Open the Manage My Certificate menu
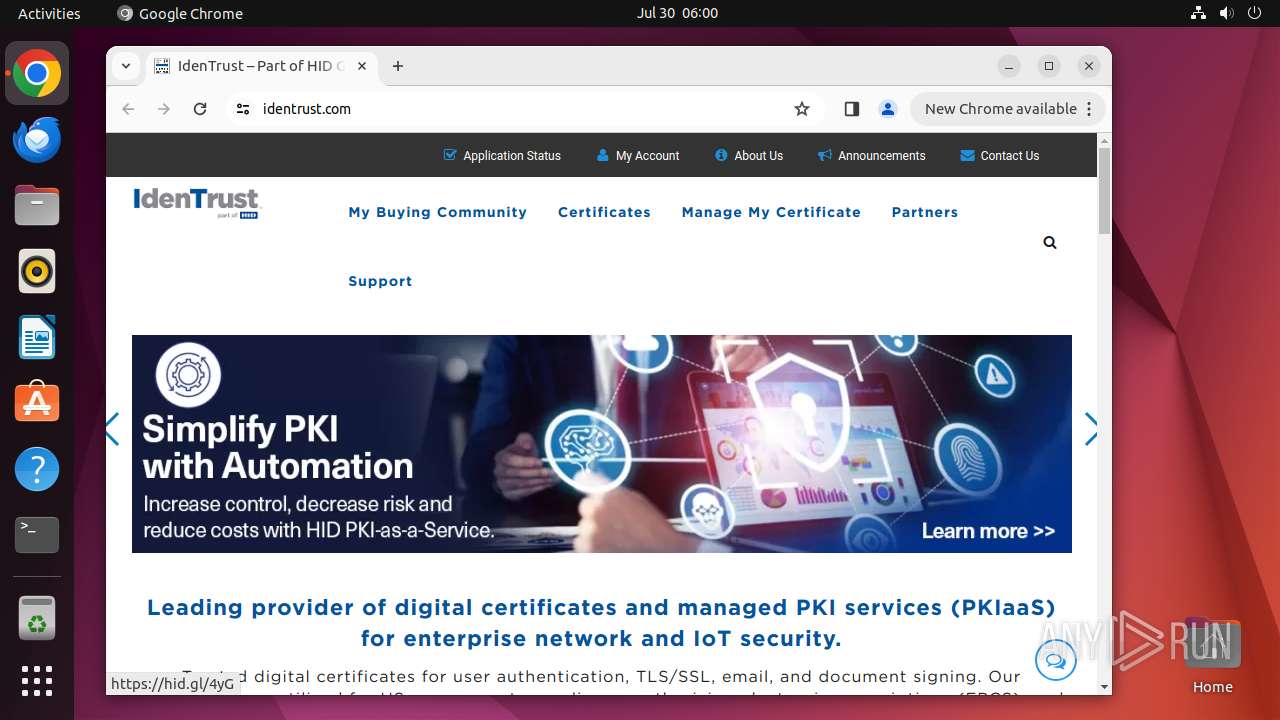The width and height of the screenshot is (1280, 720). coord(771,212)
